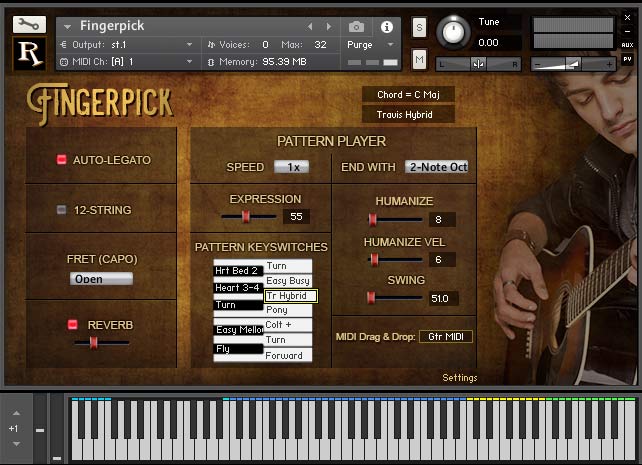Screen dimensions: 642x465
Task: Select the Hrt Bed 2 keyswitch
Action: (237, 271)
